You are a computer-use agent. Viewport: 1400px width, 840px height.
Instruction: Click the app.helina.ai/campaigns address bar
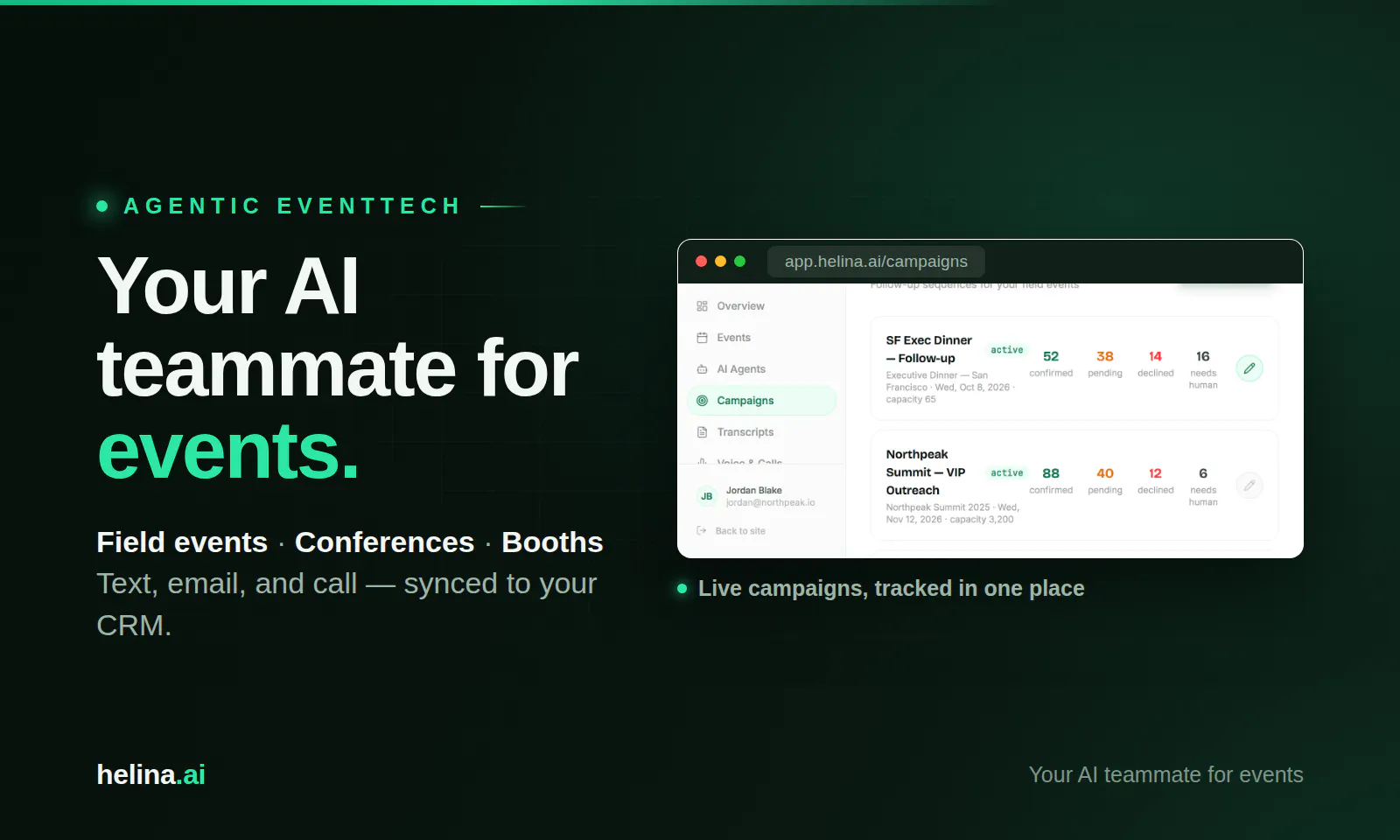876,262
